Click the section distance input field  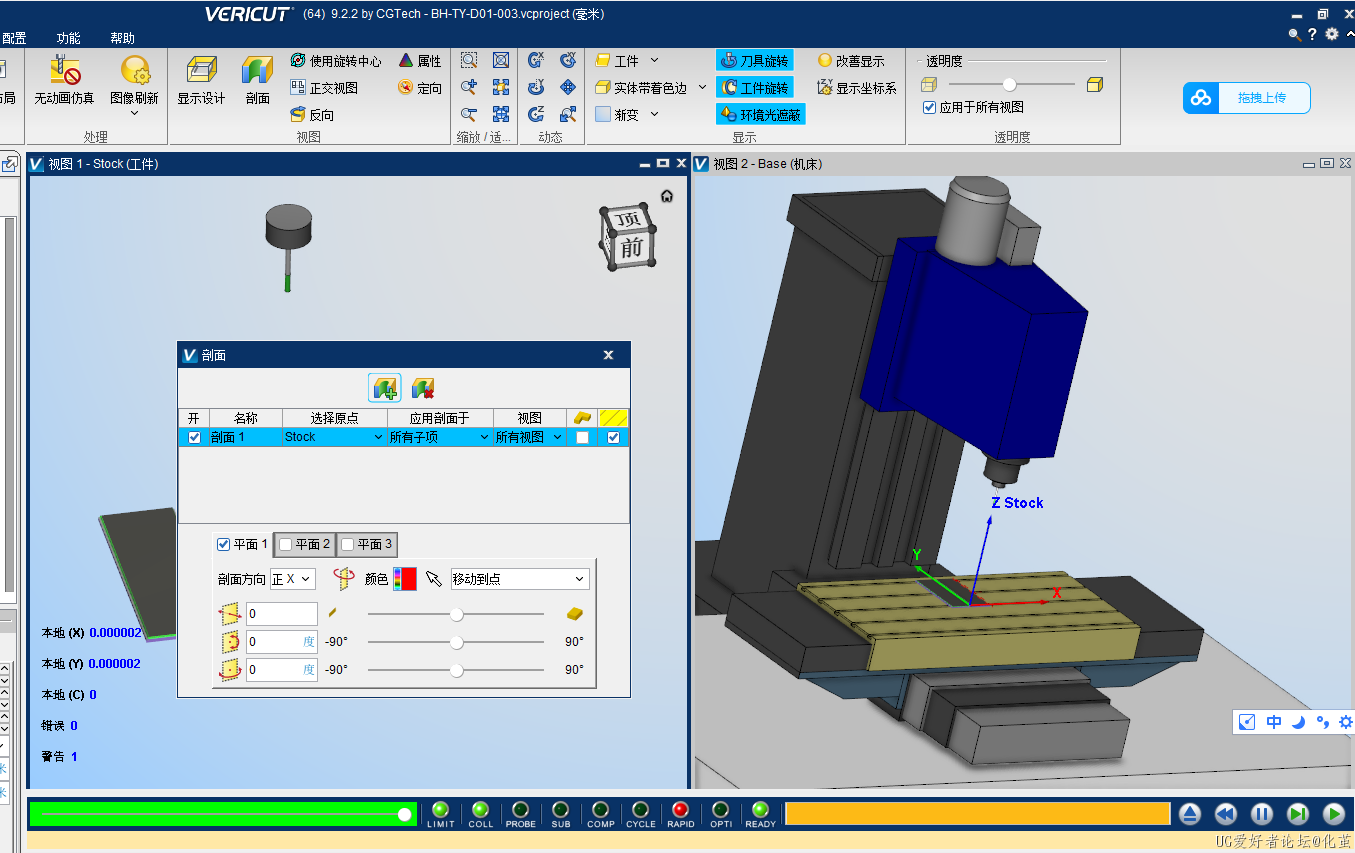click(282, 614)
